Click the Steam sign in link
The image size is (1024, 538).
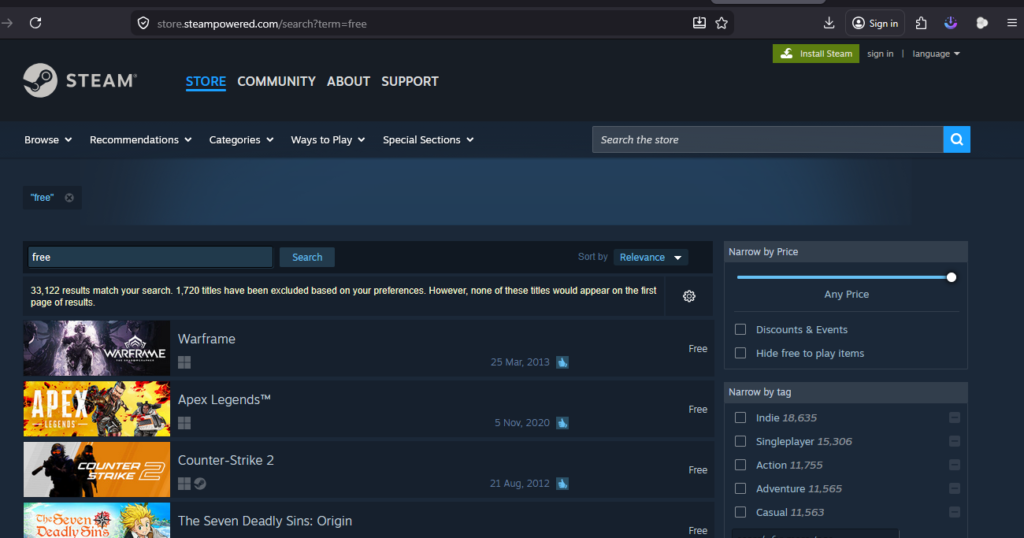[x=880, y=54]
